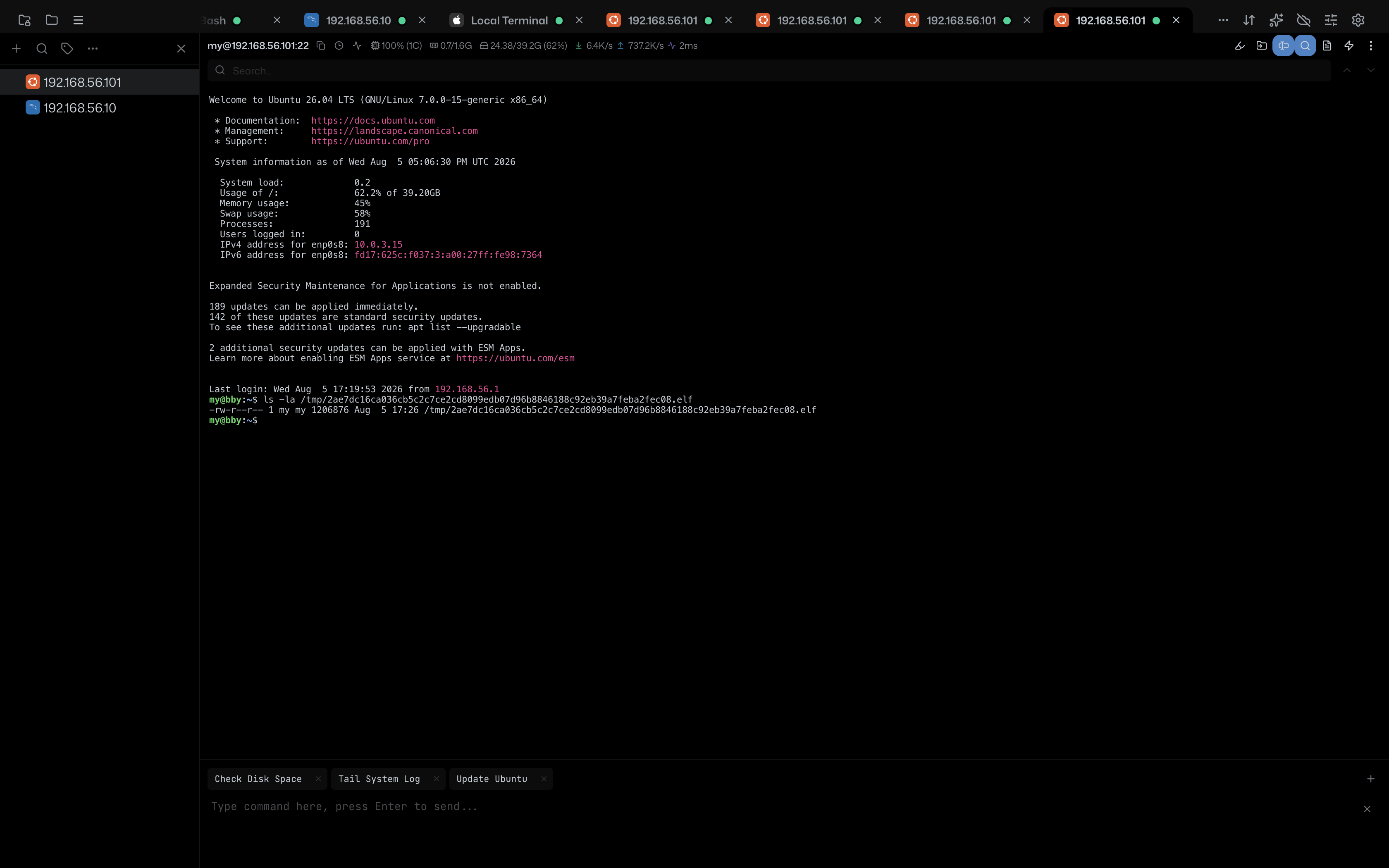Screen dimensions: 1389x868
Task: Click download speed 6.4K/s indicator
Action: (x=594, y=45)
